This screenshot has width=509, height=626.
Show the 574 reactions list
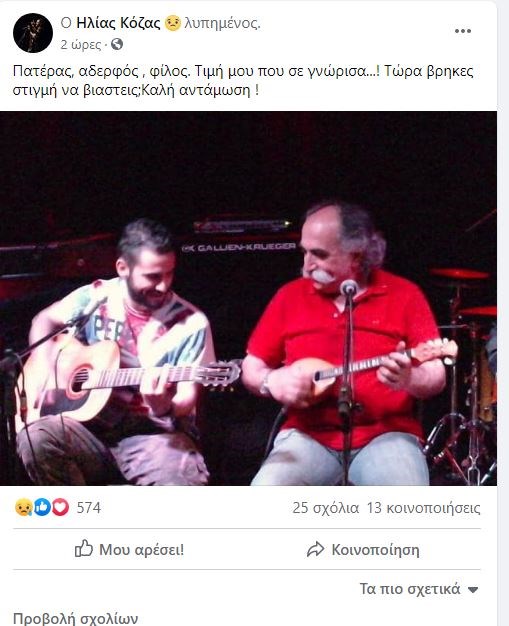tap(89, 508)
